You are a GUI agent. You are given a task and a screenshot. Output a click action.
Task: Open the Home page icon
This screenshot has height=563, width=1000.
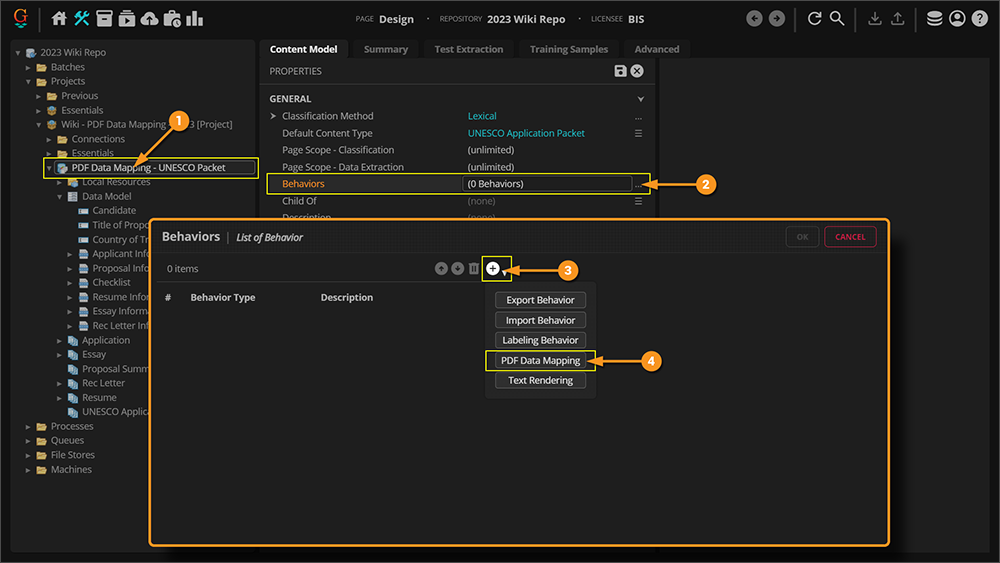click(59, 19)
